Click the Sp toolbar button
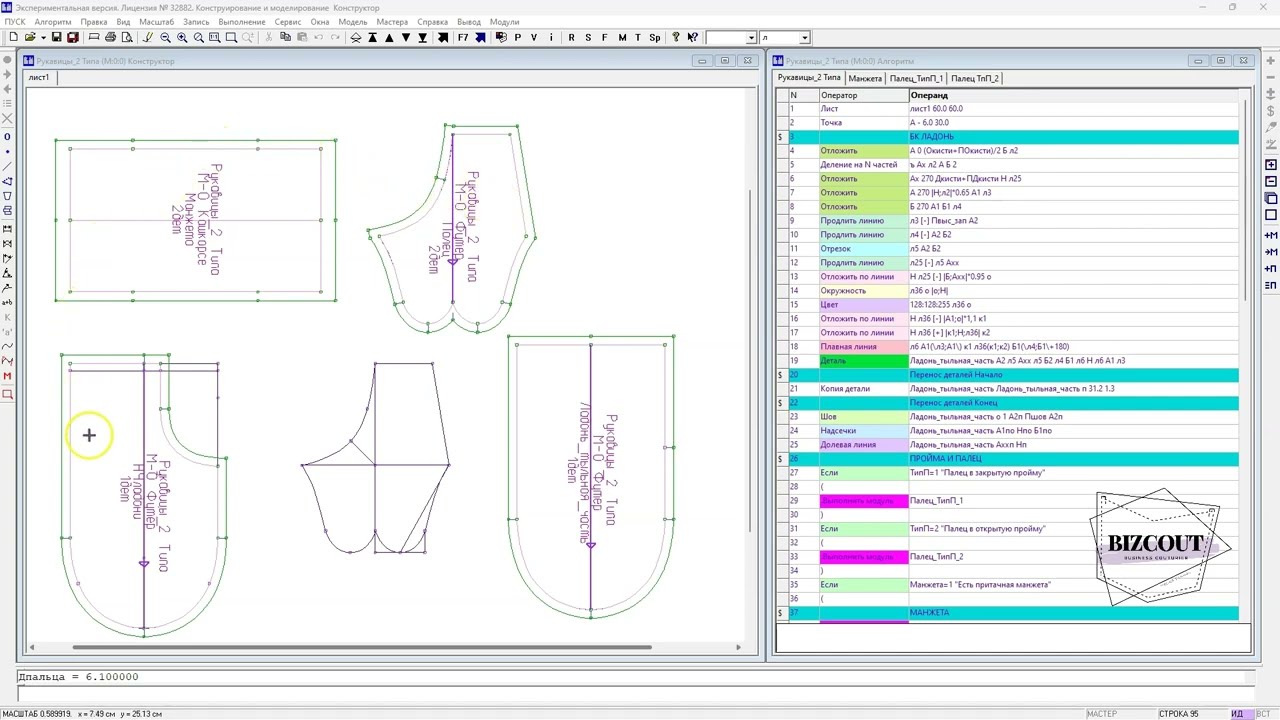 tap(655, 38)
